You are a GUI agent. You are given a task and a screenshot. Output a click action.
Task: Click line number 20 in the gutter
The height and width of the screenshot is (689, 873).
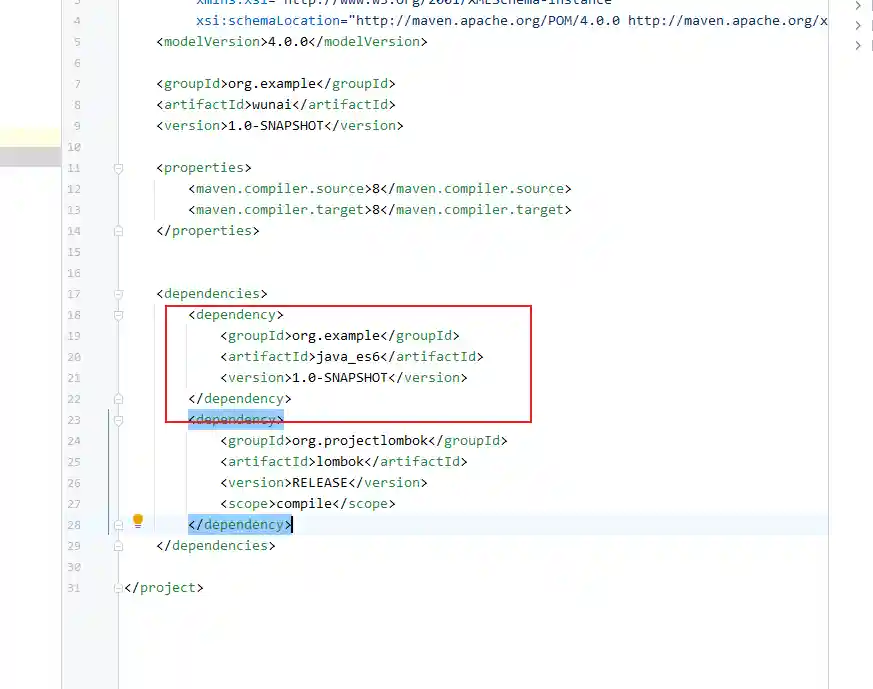[74, 357]
